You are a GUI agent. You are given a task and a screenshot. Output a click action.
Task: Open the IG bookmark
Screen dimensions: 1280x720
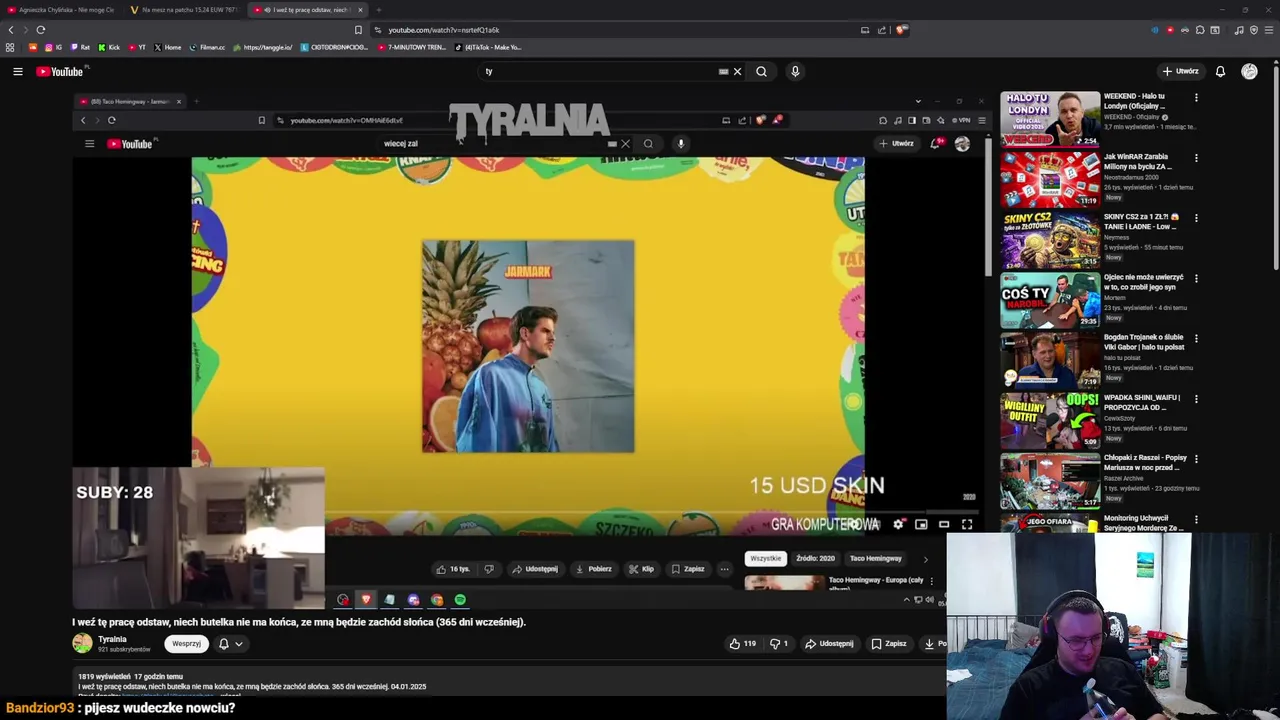point(53,47)
